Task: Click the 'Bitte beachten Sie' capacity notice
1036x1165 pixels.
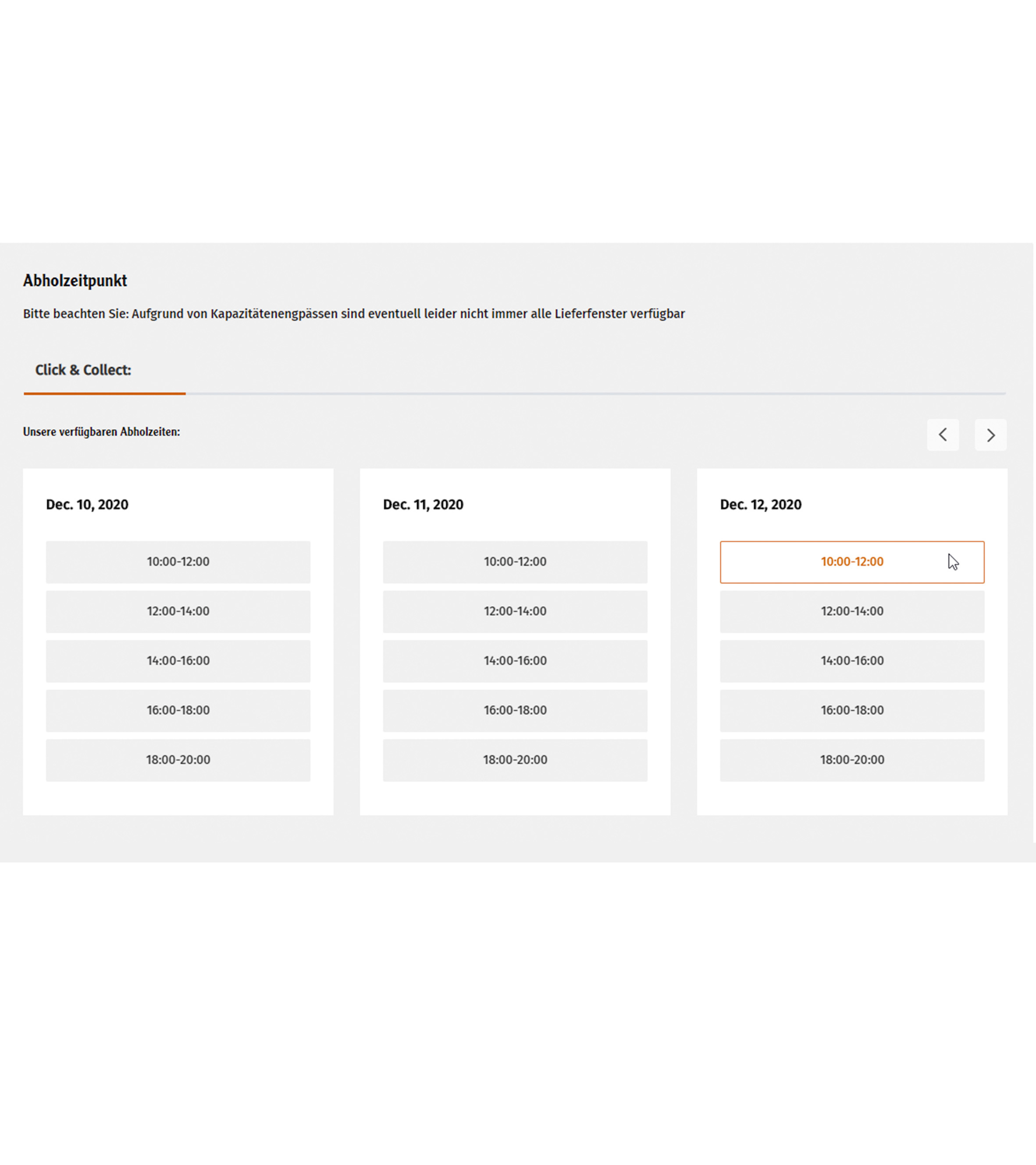Action: tap(354, 314)
